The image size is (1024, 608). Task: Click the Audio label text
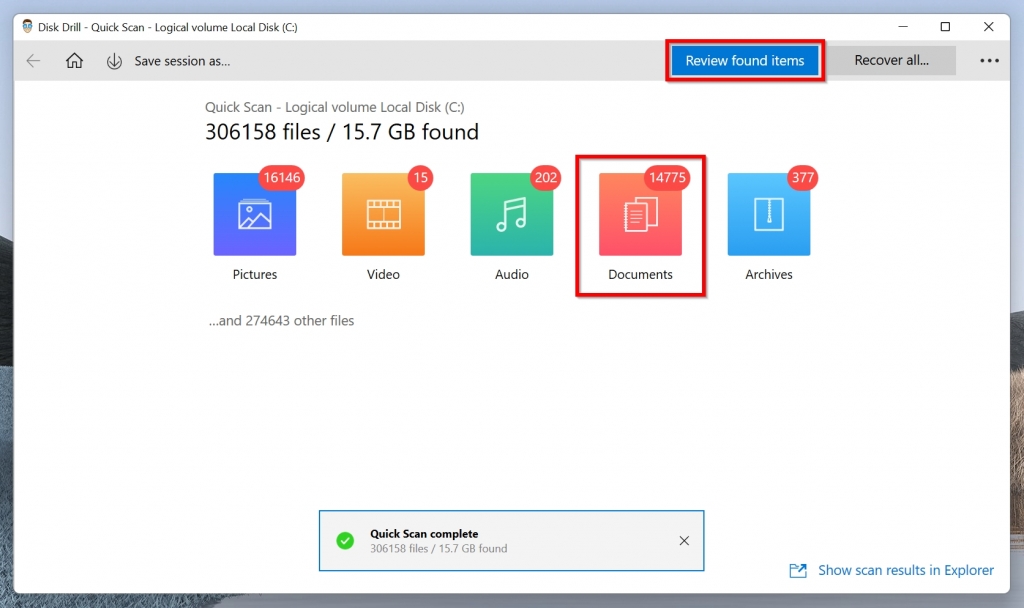point(512,274)
